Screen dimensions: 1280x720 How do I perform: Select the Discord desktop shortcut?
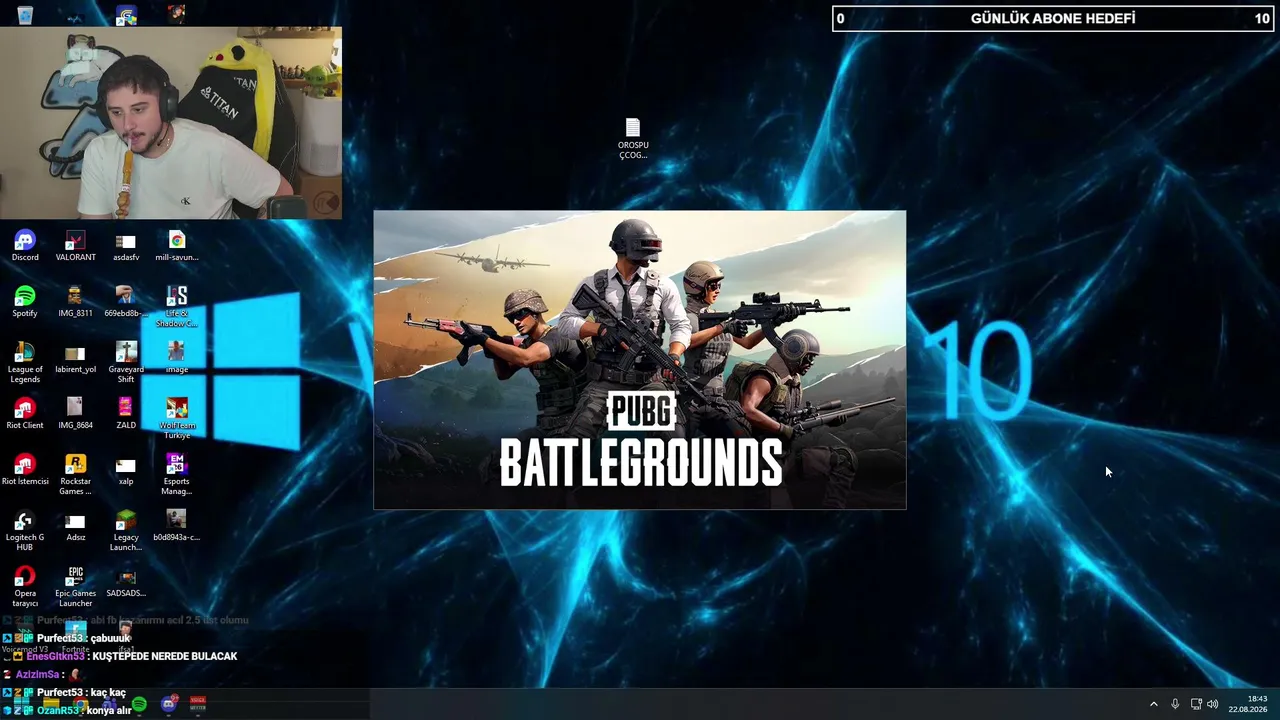(x=25, y=246)
